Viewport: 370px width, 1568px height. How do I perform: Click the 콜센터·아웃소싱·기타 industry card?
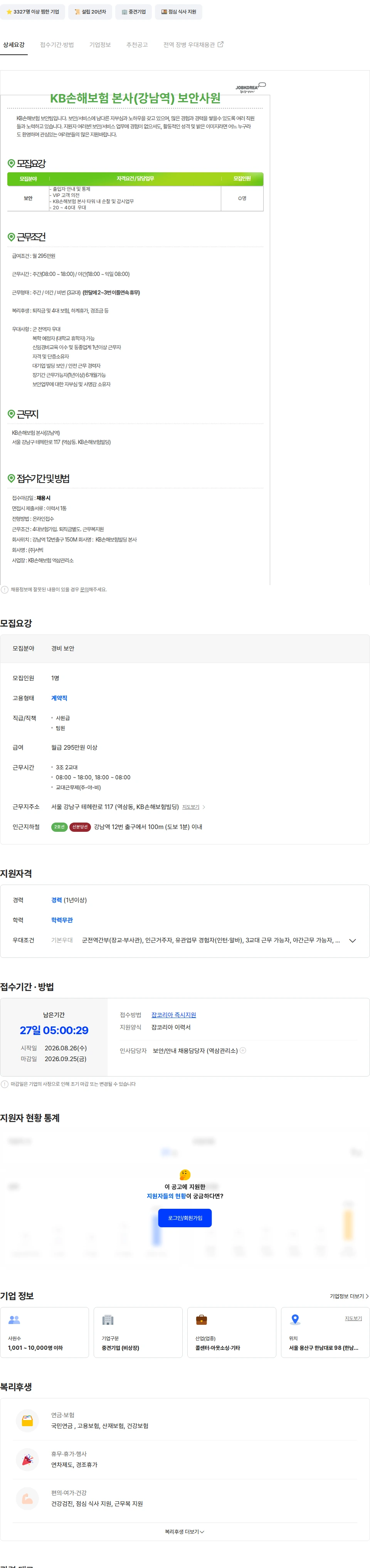(232, 1332)
